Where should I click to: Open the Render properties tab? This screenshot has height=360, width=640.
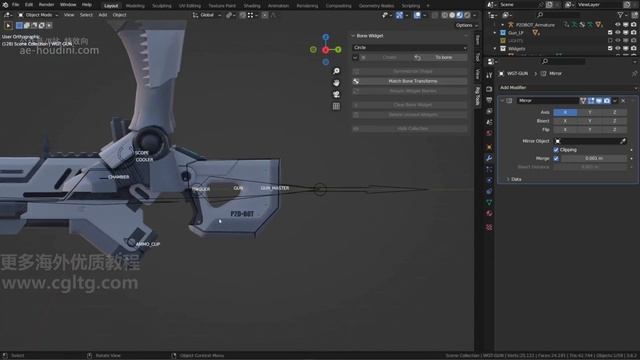point(489,89)
